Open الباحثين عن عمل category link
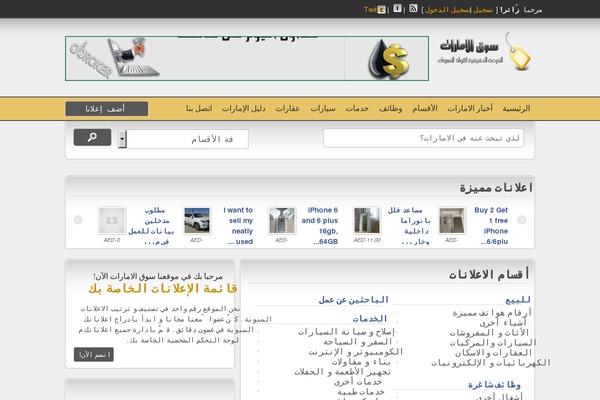The width and height of the screenshot is (600, 400). (x=354, y=300)
